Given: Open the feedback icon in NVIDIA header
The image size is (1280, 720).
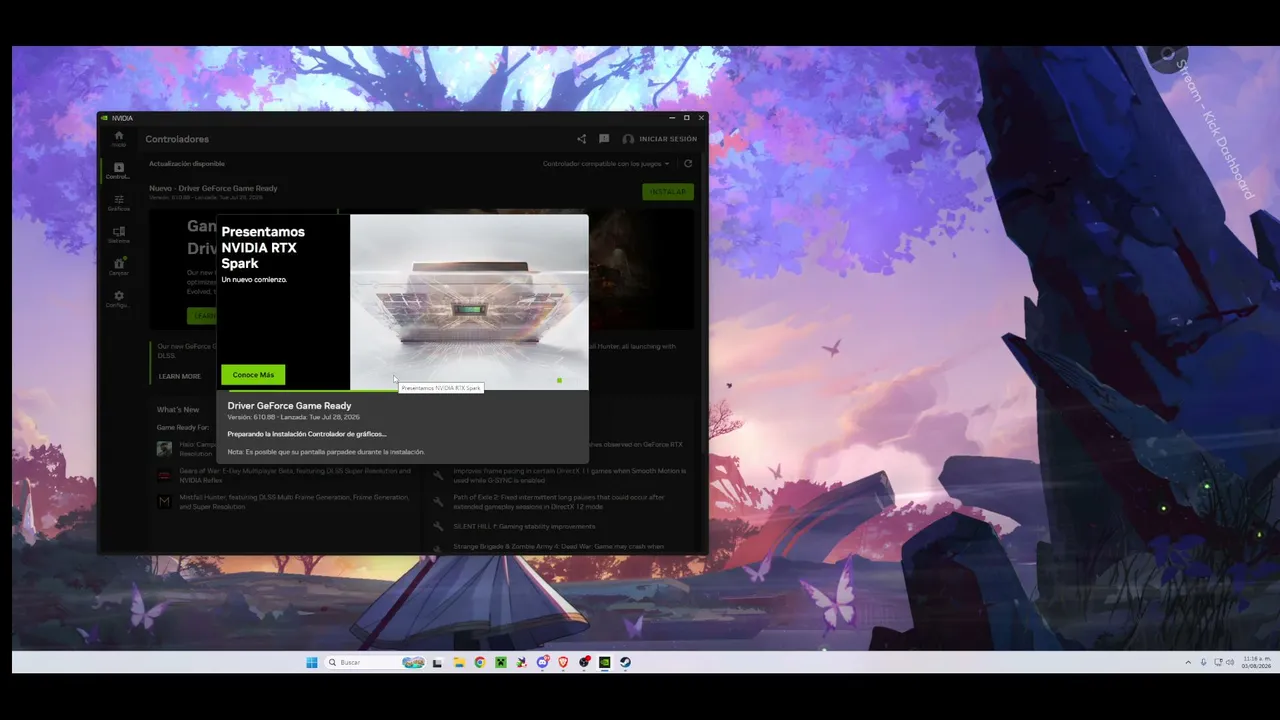Looking at the screenshot, I should pyautogui.click(x=604, y=139).
